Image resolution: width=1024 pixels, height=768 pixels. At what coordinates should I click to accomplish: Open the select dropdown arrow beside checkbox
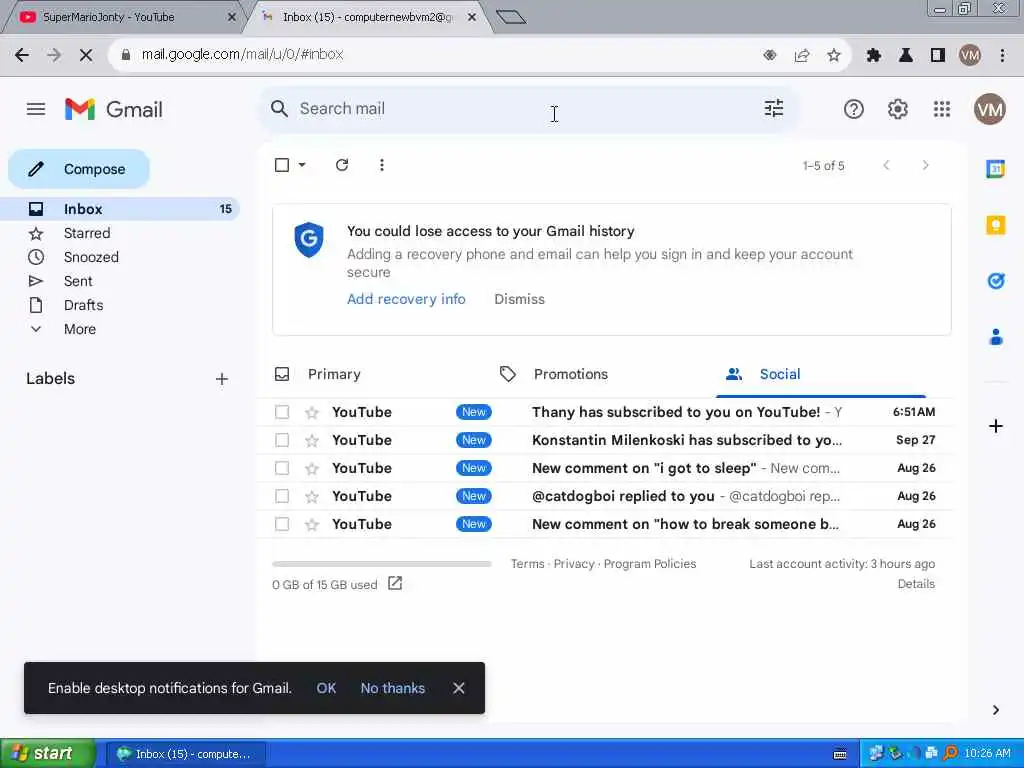tap(302, 165)
